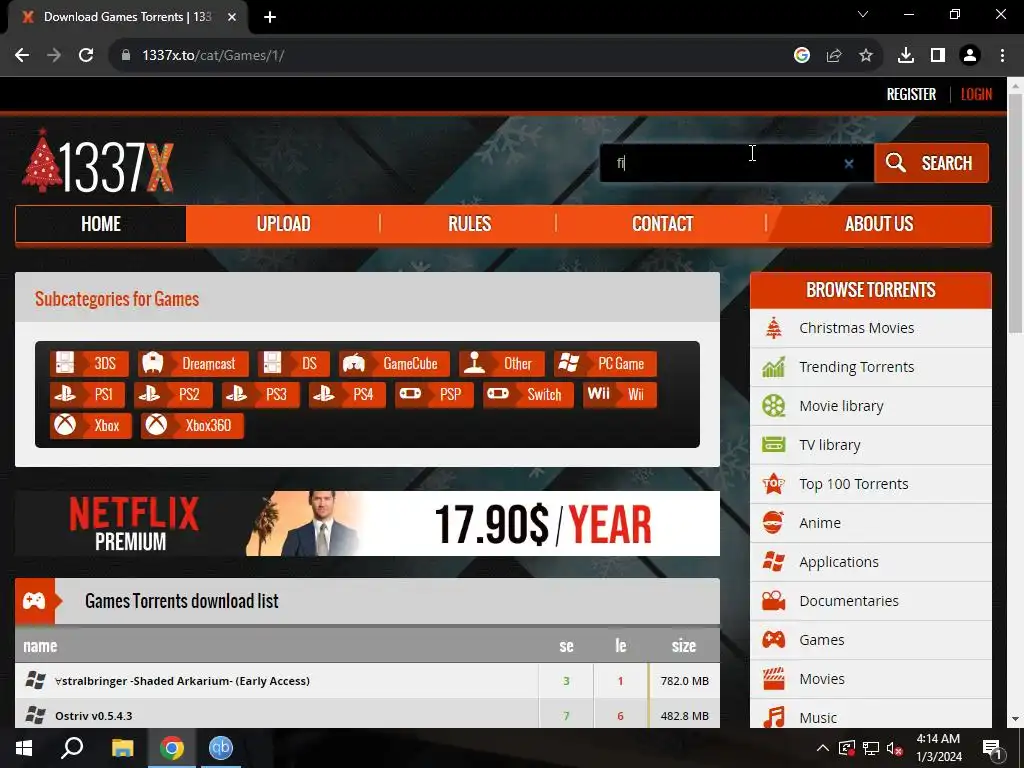The image size is (1024, 768).
Task: Browse Games category in sidebar
Action: click(x=871, y=640)
